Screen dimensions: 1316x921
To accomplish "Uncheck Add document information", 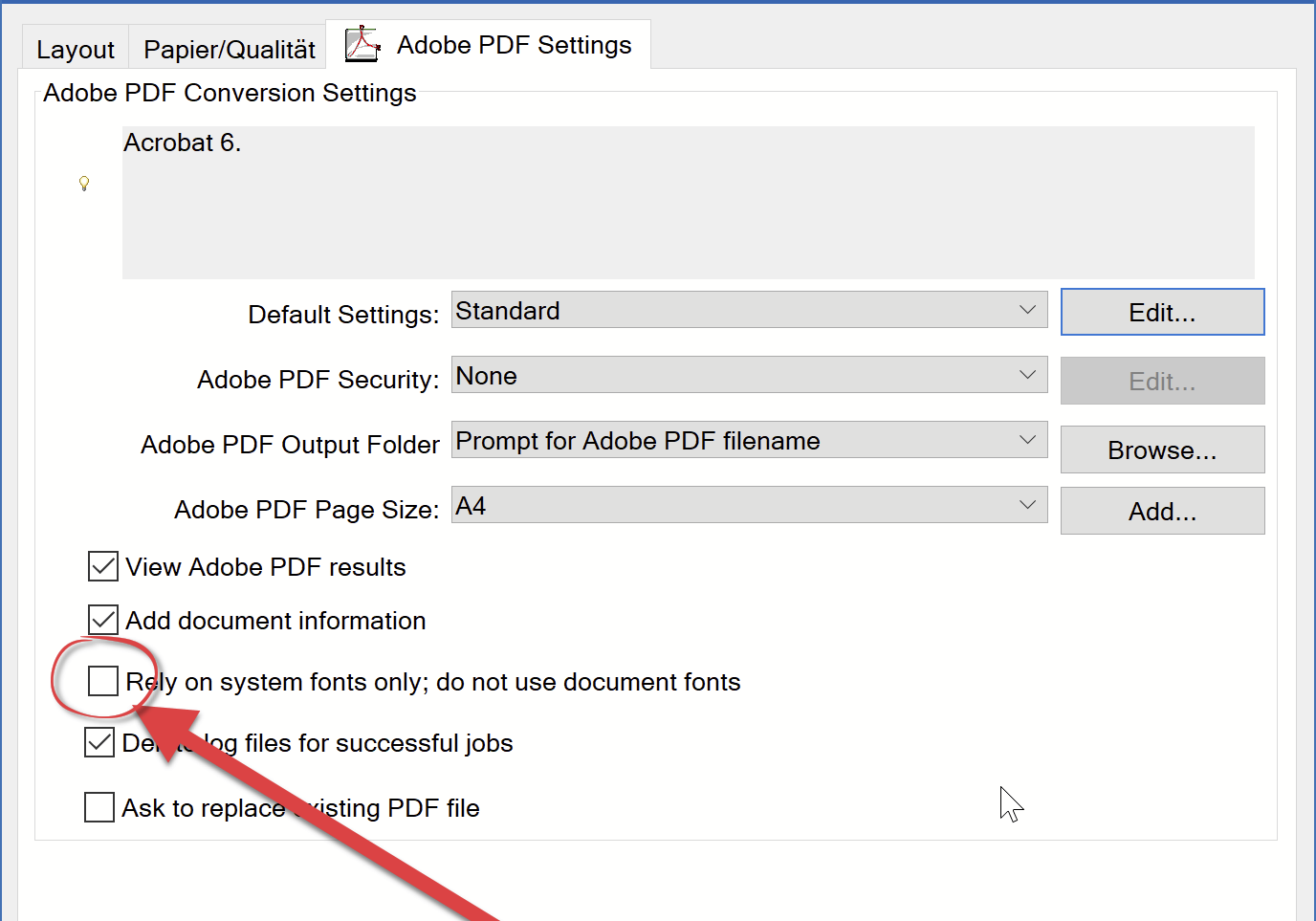I will click(103, 620).
